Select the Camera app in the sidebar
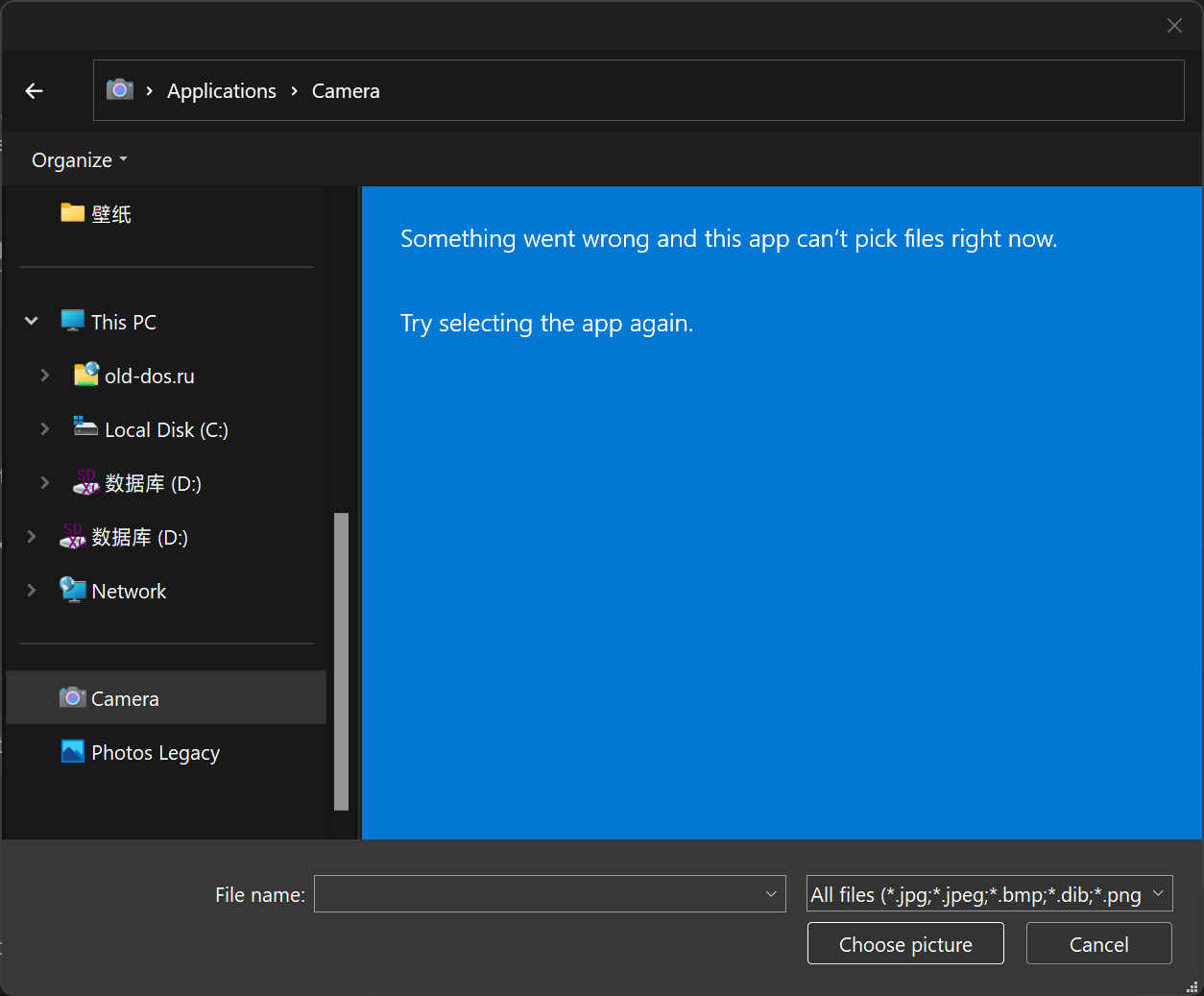 [x=125, y=699]
